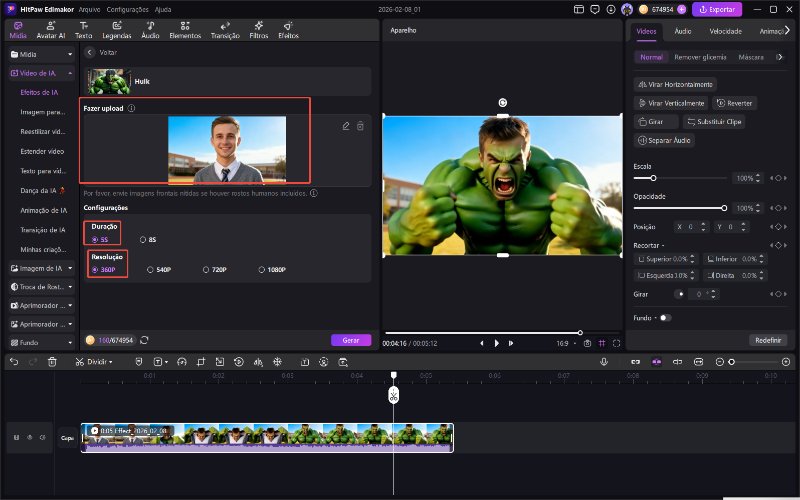
Task: Open the 16:9 aspect ratio dropdown
Action: coord(566,343)
